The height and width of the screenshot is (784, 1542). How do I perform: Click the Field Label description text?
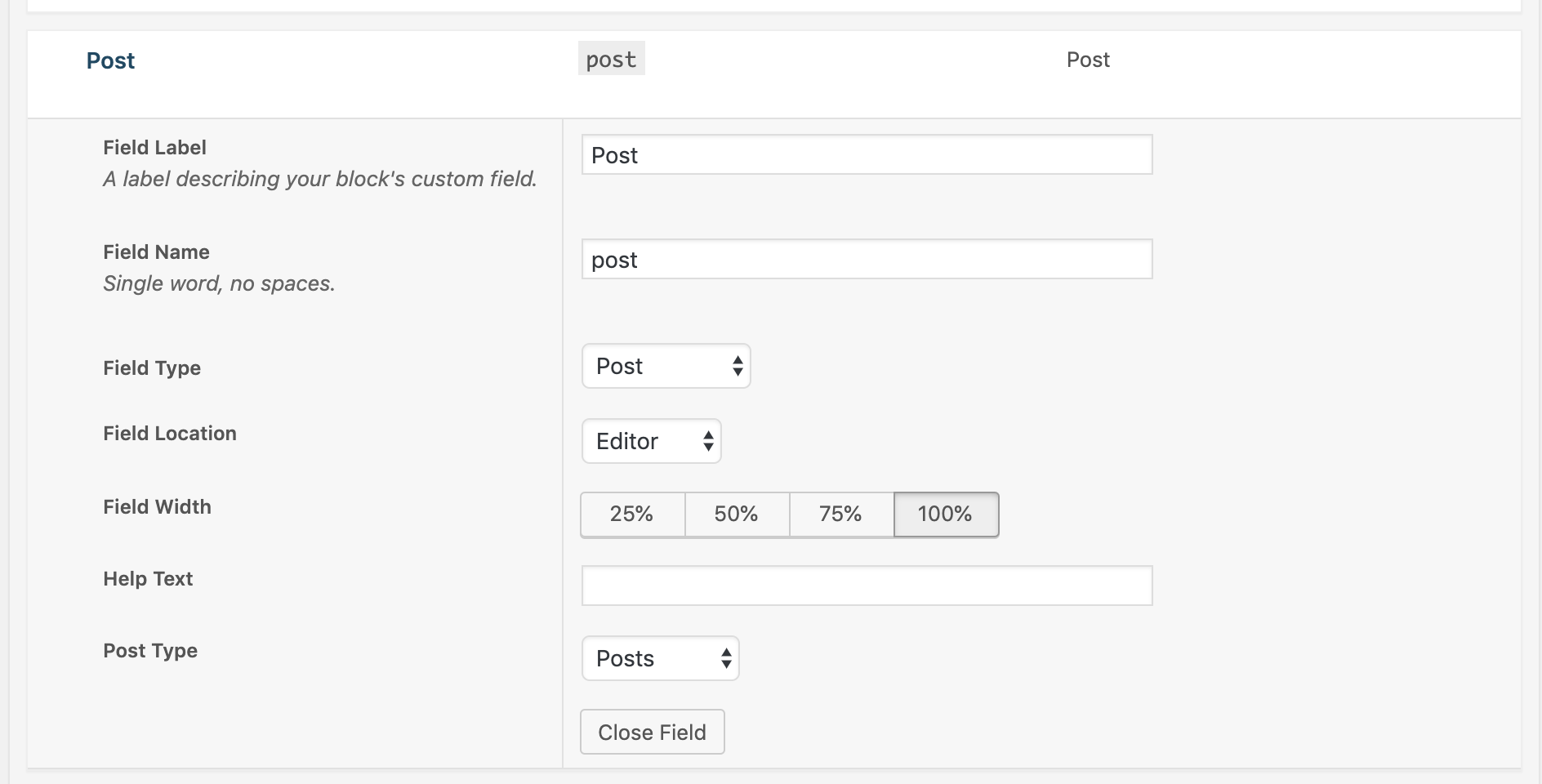pyautogui.click(x=319, y=178)
